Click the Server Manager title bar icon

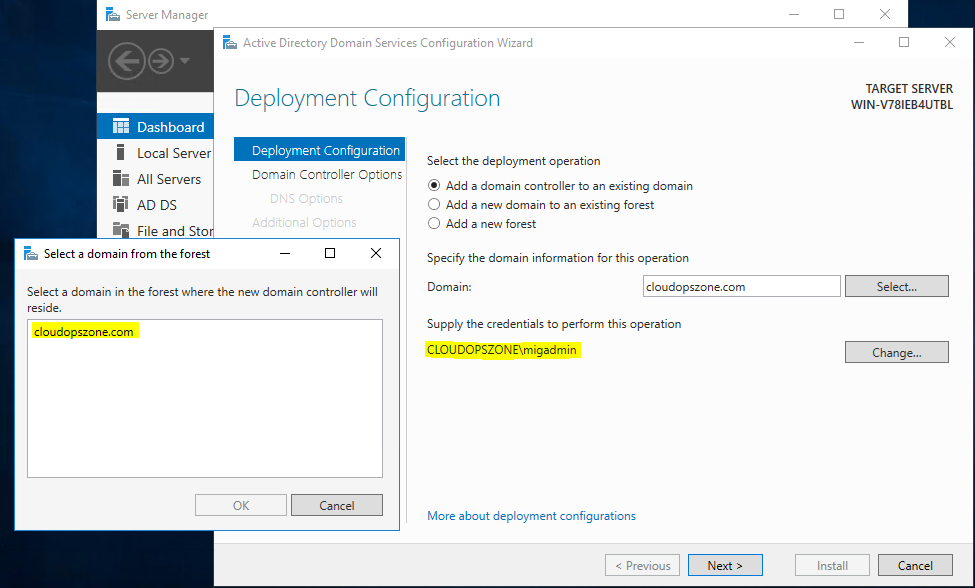tap(113, 14)
